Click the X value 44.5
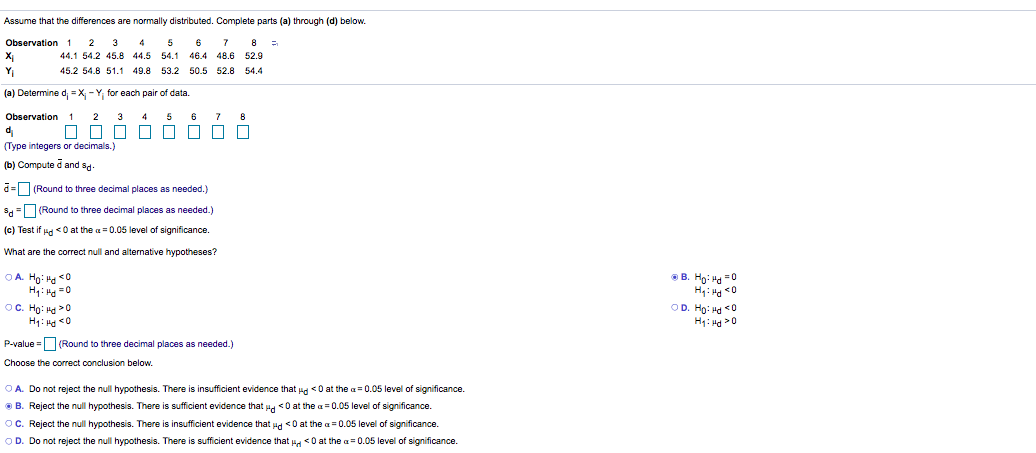Screen dimensions: 1036x453 coord(141,57)
